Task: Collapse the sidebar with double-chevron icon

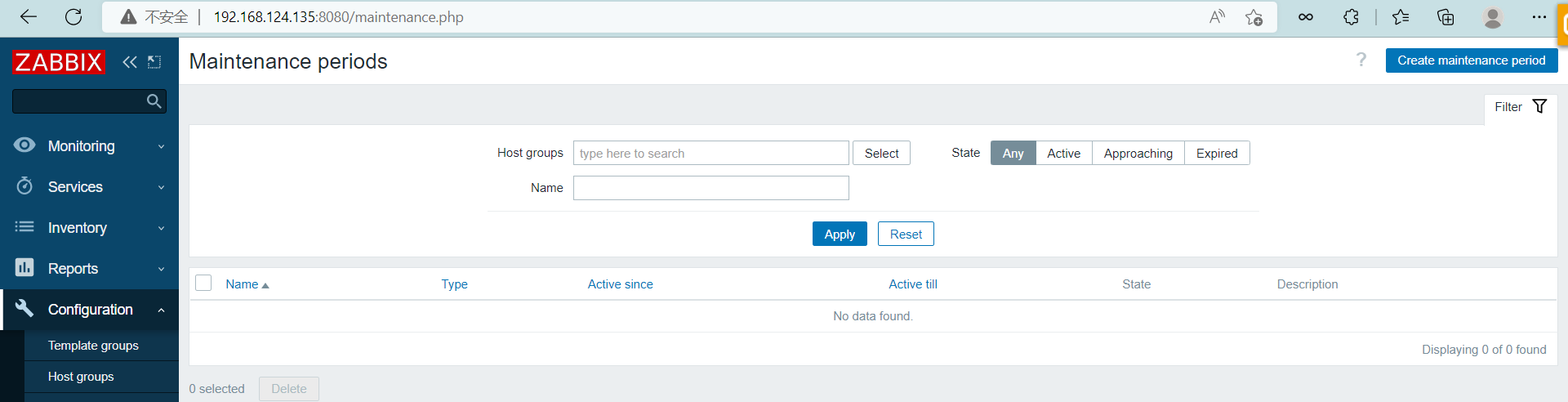Action: [x=129, y=62]
